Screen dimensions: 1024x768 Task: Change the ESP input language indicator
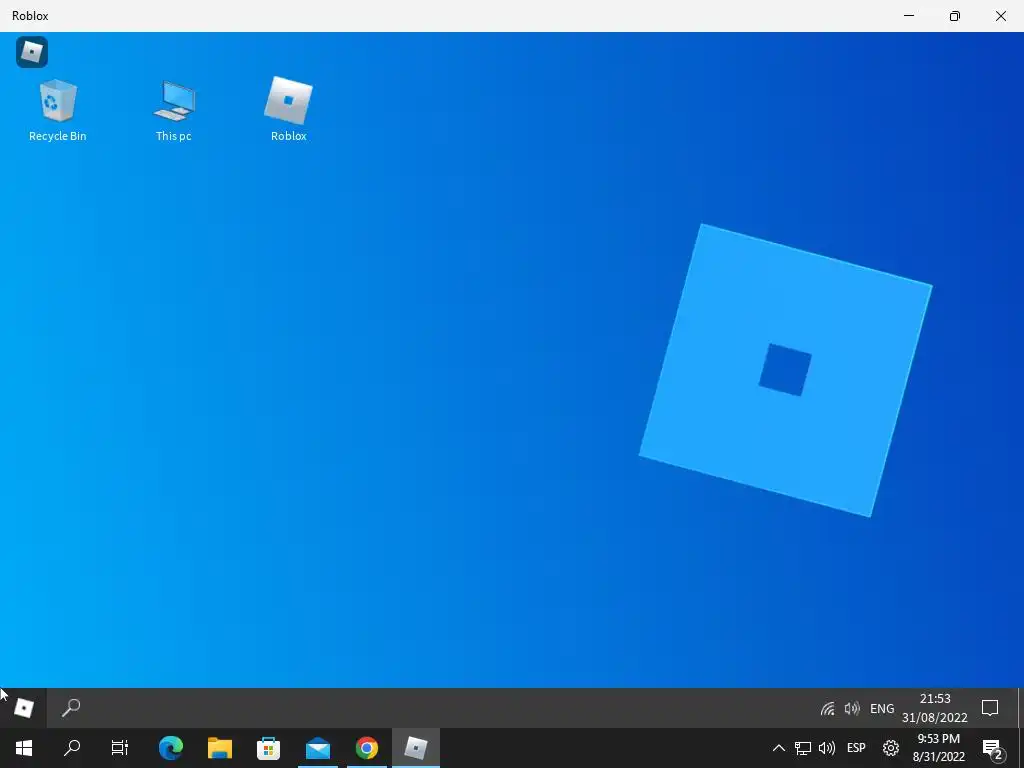click(x=856, y=748)
